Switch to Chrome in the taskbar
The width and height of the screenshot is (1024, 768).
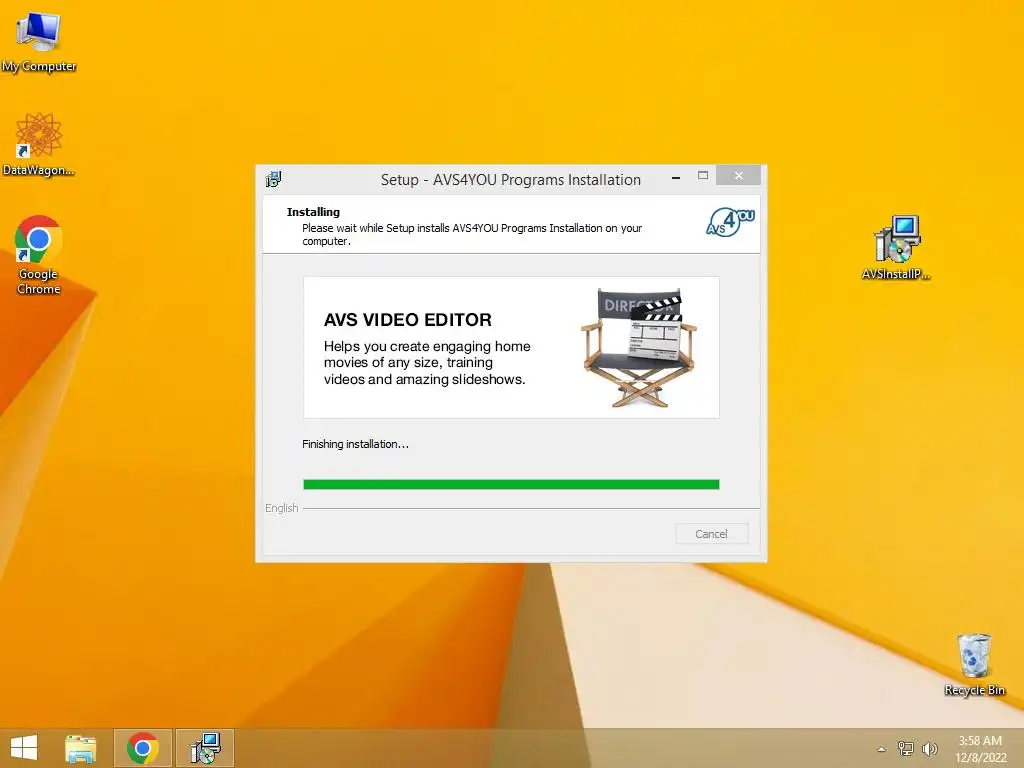(142, 748)
